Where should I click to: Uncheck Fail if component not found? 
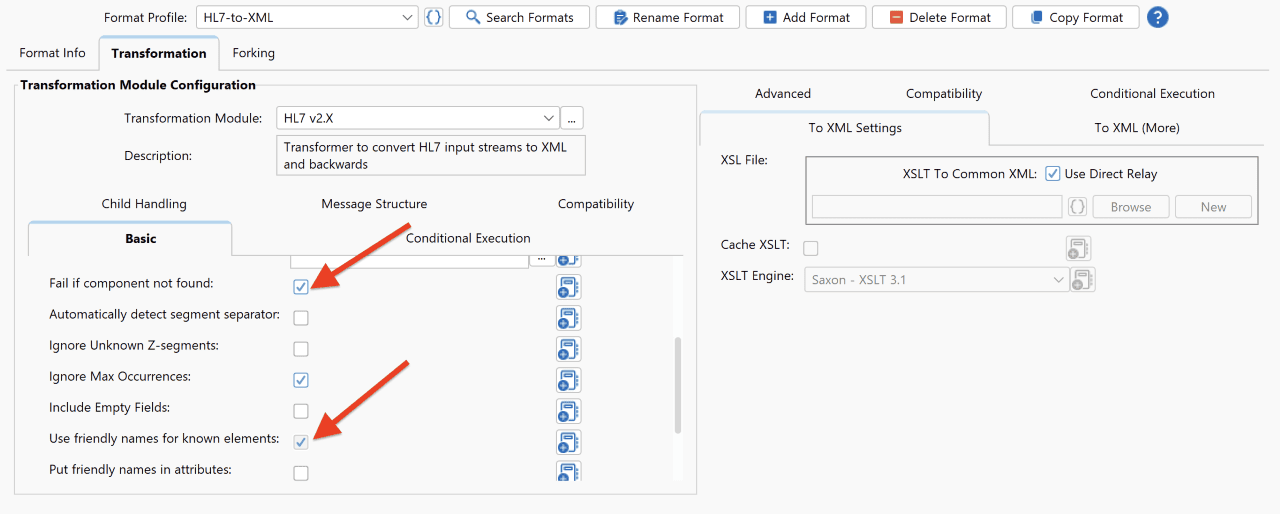pyautogui.click(x=301, y=287)
